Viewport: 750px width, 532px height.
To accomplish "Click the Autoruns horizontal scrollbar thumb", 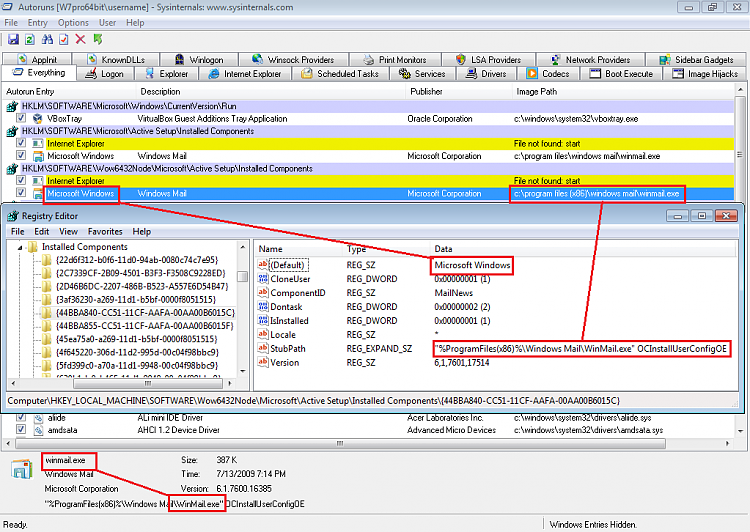I will [x=340, y=443].
